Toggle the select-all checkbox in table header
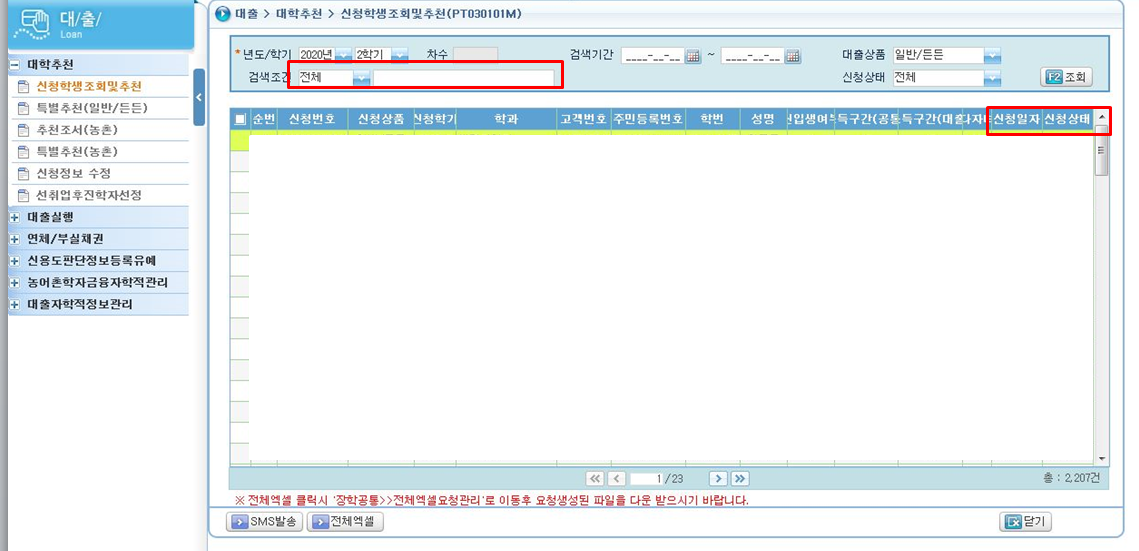1139x551 pixels. click(239, 119)
